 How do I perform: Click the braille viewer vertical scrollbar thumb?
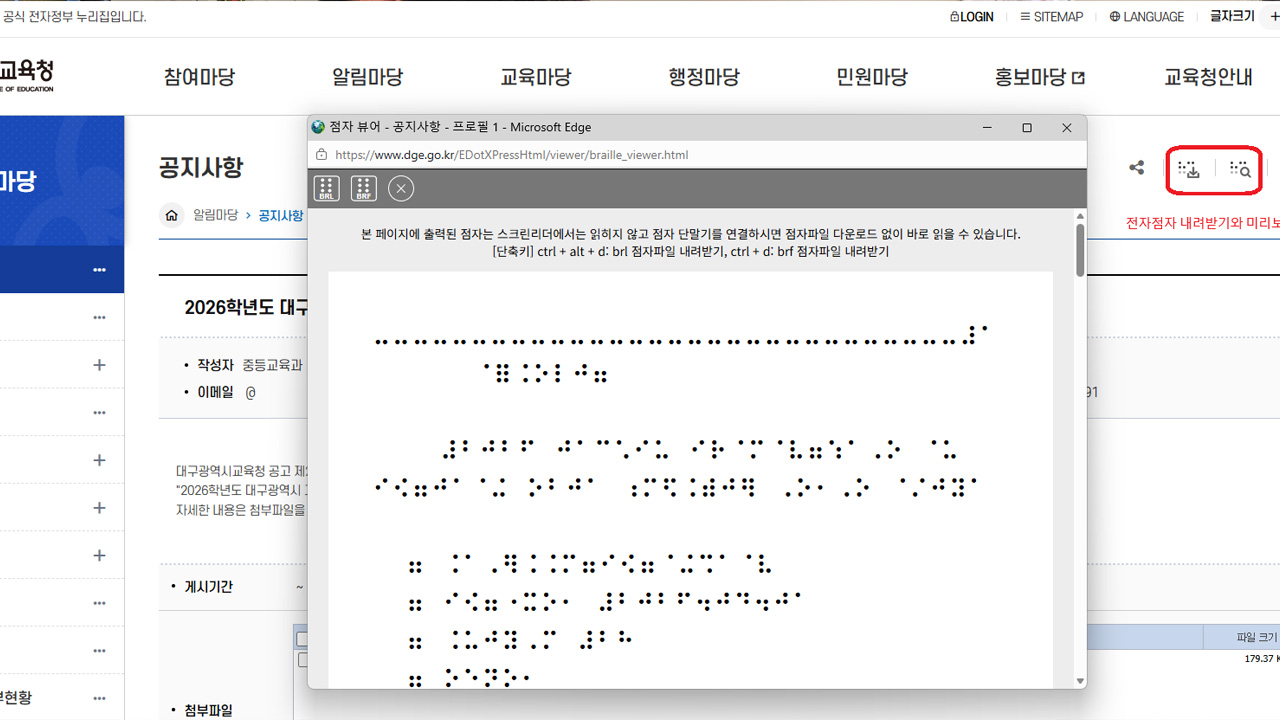tap(1080, 250)
